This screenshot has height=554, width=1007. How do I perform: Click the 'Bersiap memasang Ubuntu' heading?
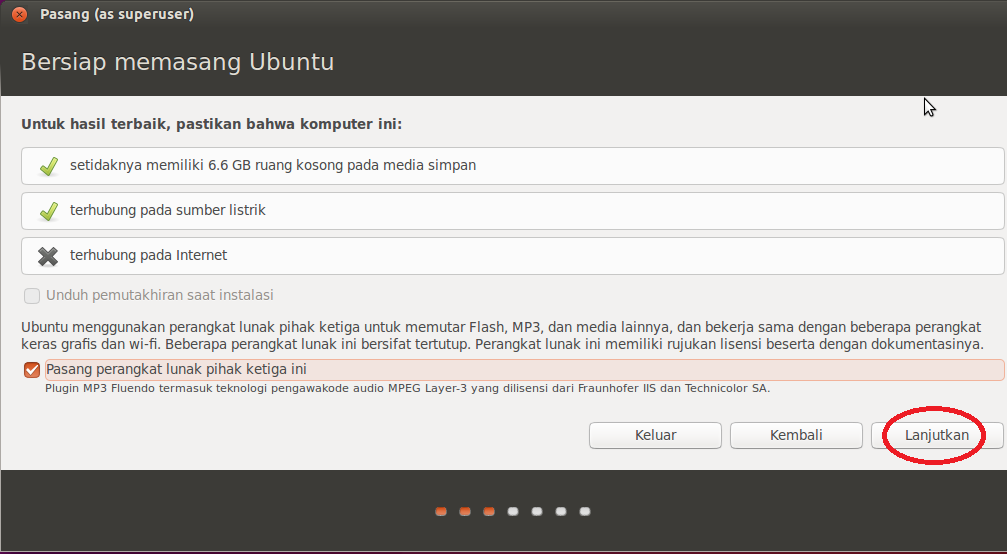coord(178,62)
